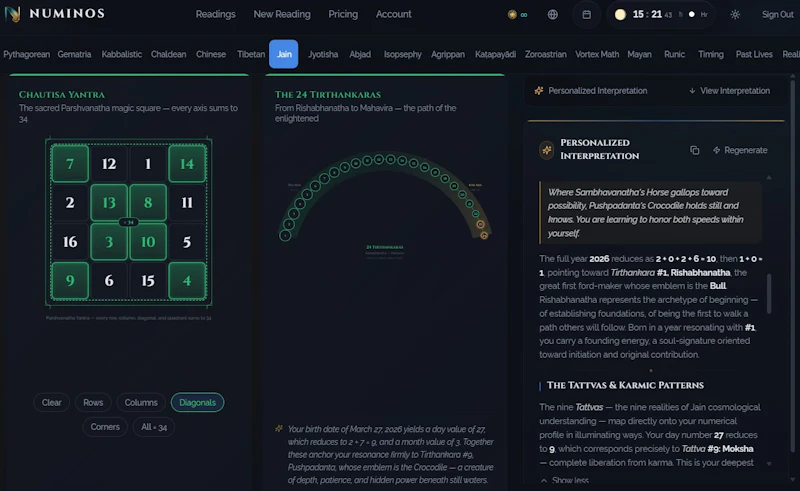The image size is (800, 491).
Task: Switch to the Jyotisha tab
Action: tap(323, 54)
